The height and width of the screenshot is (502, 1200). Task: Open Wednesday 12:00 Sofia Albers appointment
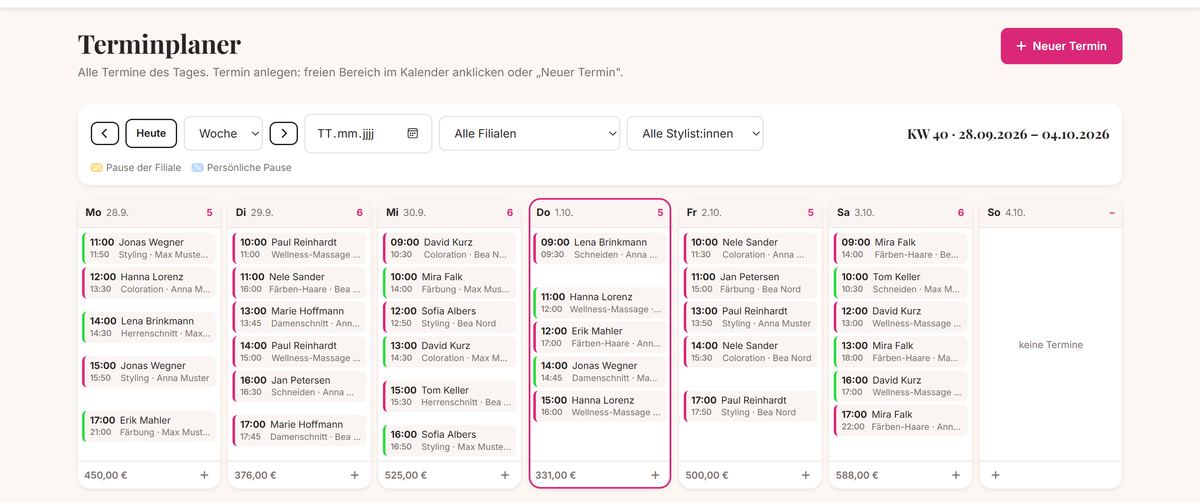coord(450,317)
